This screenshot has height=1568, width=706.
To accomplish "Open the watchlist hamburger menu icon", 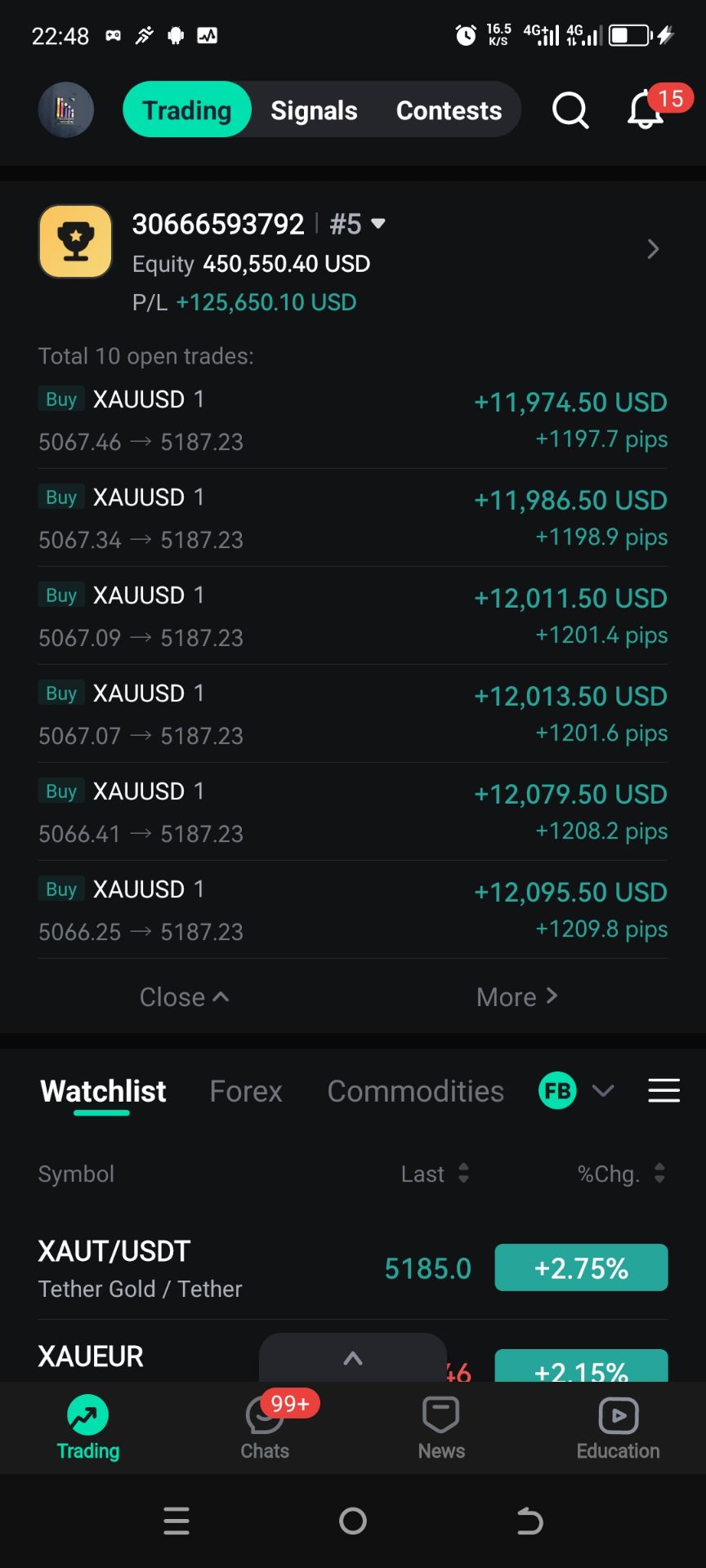I will (664, 1090).
